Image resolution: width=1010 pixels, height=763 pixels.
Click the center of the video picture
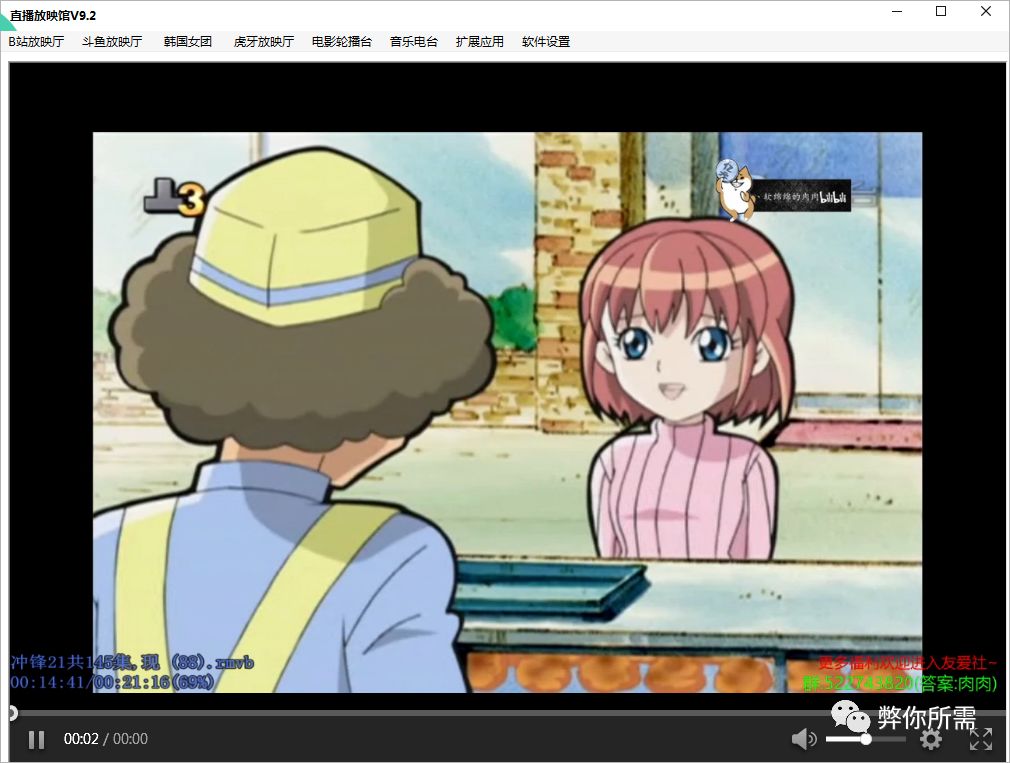[x=508, y=412]
